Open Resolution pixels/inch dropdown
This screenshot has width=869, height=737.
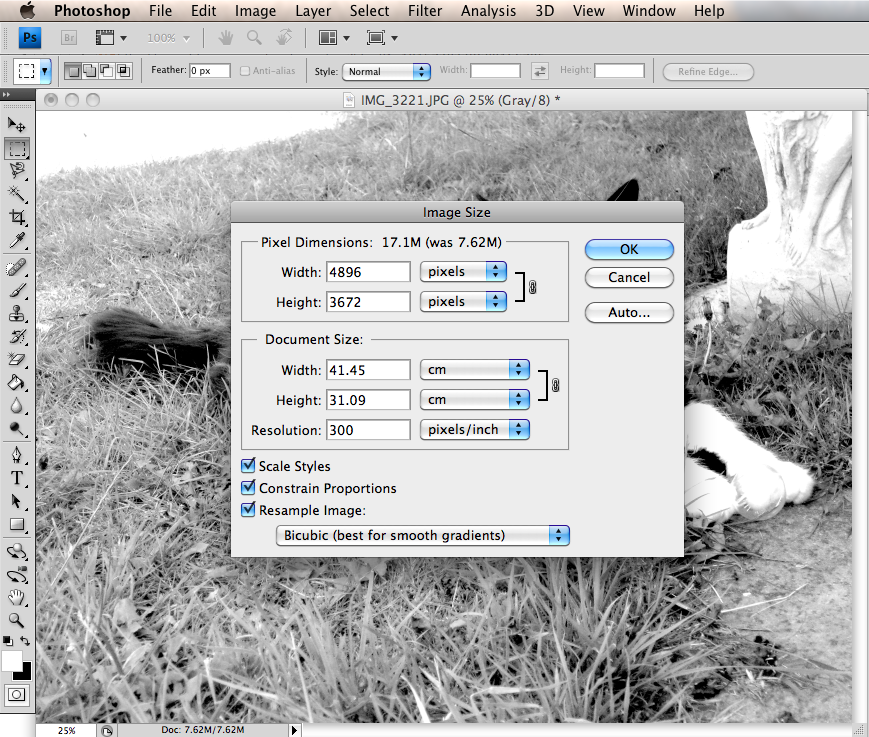point(475,429)
